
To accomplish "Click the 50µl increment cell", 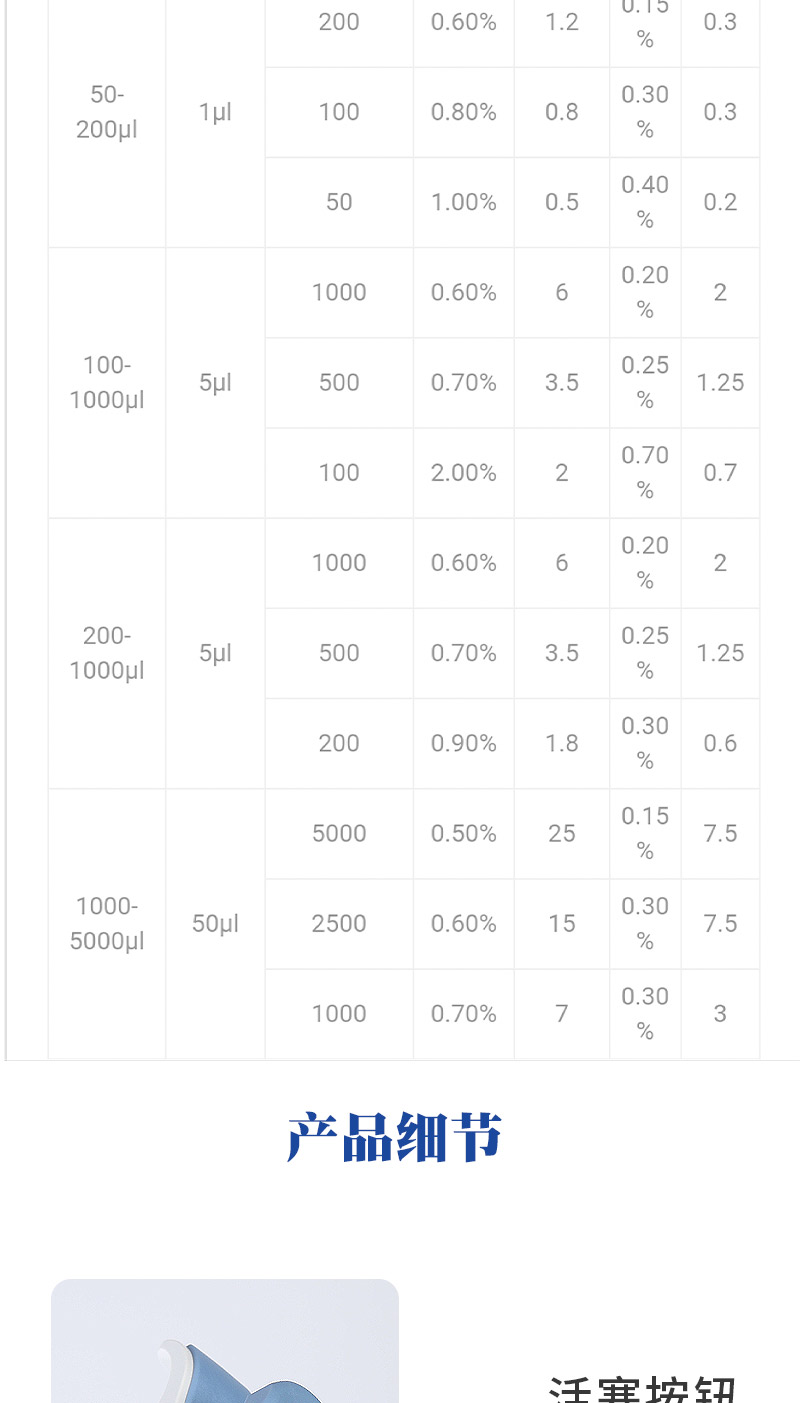I will [x=215, y=924].
